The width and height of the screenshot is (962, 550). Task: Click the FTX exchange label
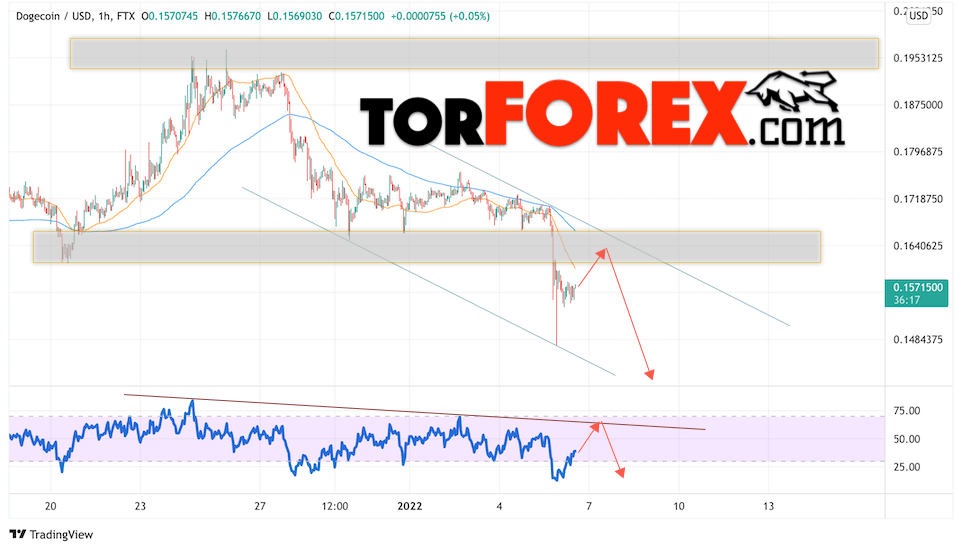125,17
